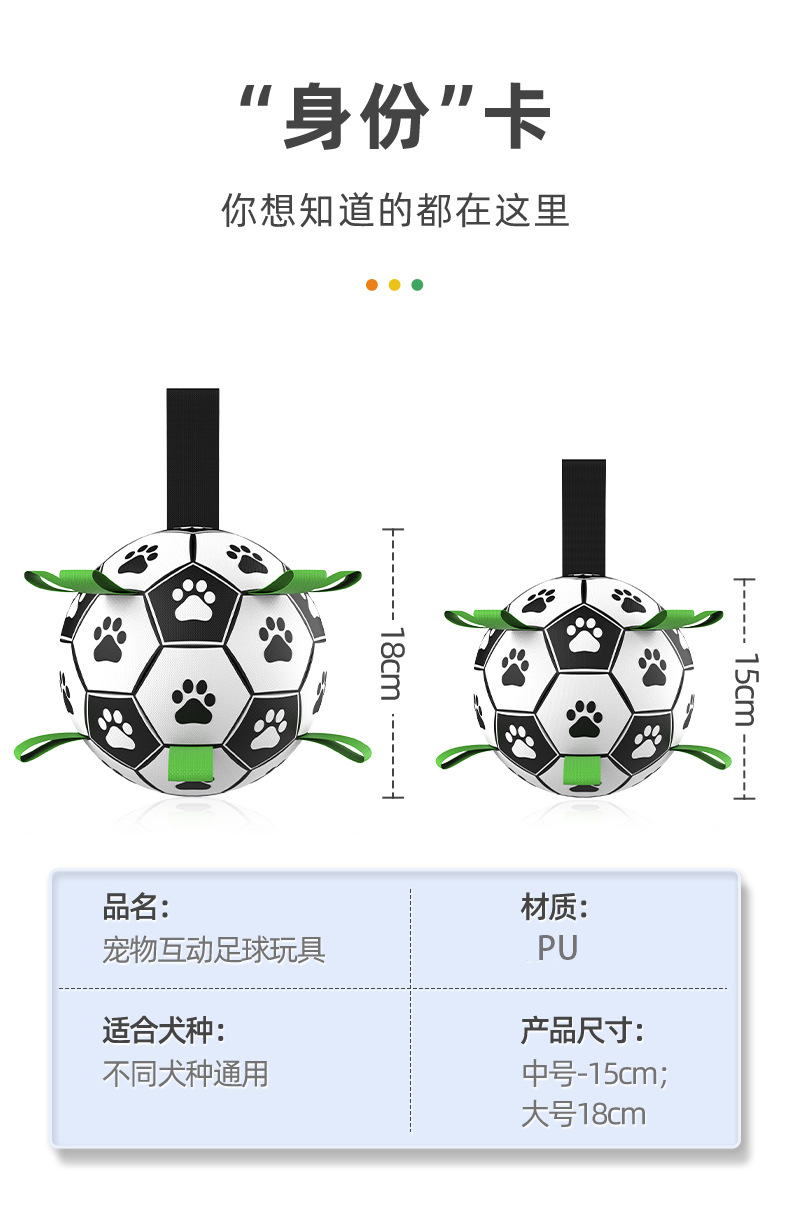Click the black strap on the small ball
The width and height of the screenshot is (790, 1206).
(x=584, y=519)
